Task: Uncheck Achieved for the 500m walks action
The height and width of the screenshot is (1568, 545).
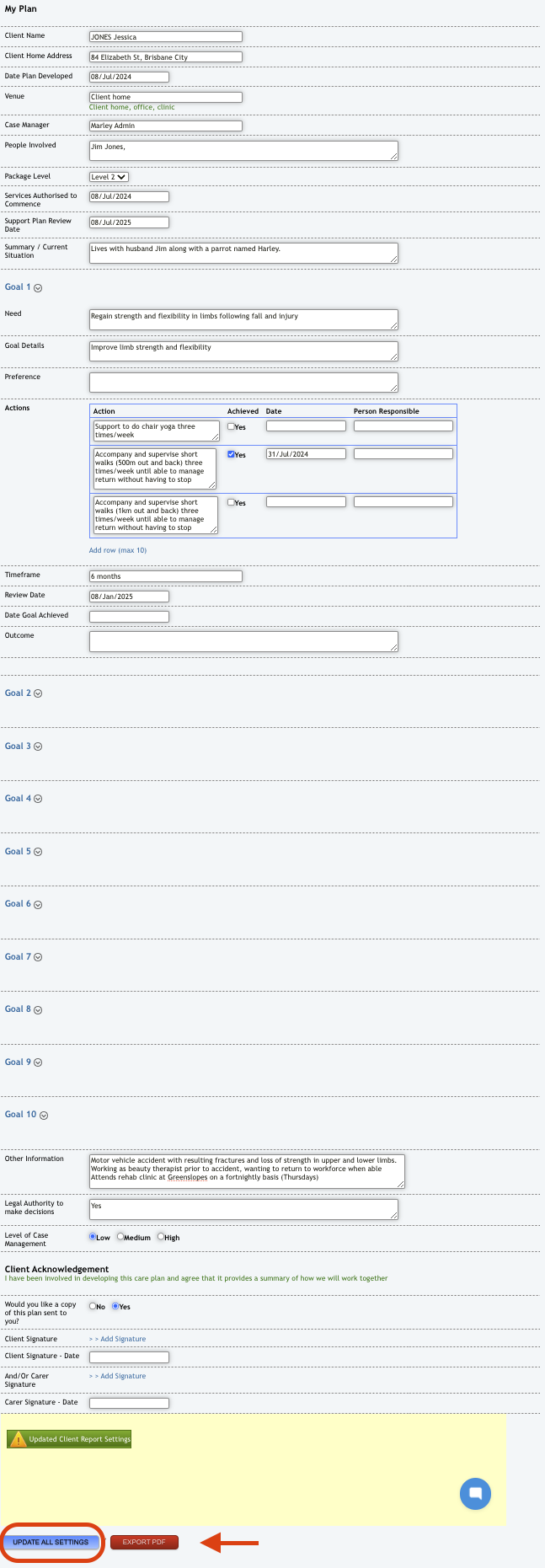Action: coord(231,454)
